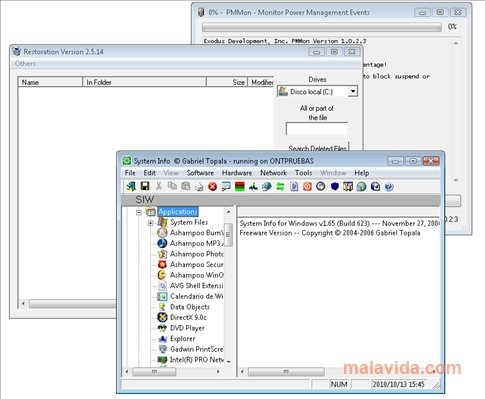485x399 pixels.
Task: Click the clock icon in SIW toolbar
Action: pos(321,187)
